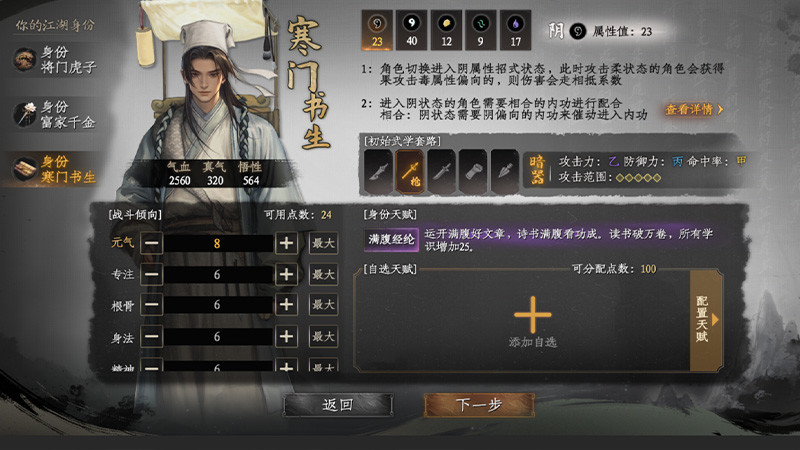Viewport: 800px width, 450px height.
Task: Expand the 配置天赋 talent panel
Action: (706, 320)
